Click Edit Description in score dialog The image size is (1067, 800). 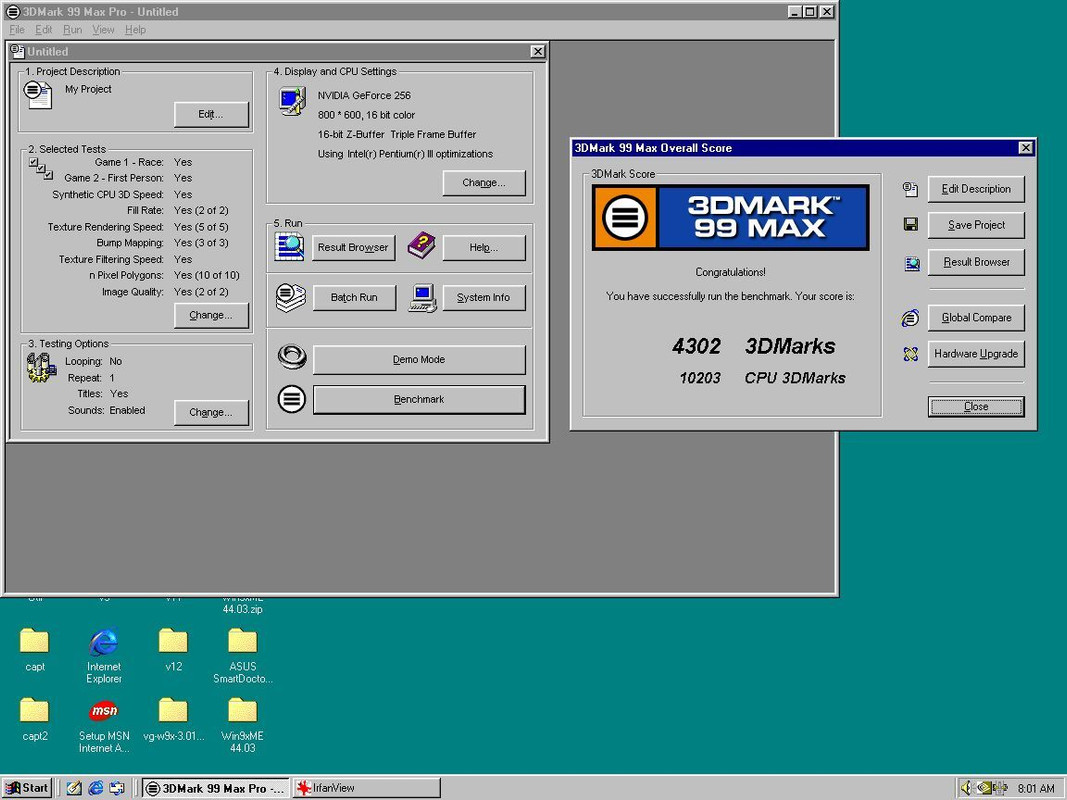(976, 189)
